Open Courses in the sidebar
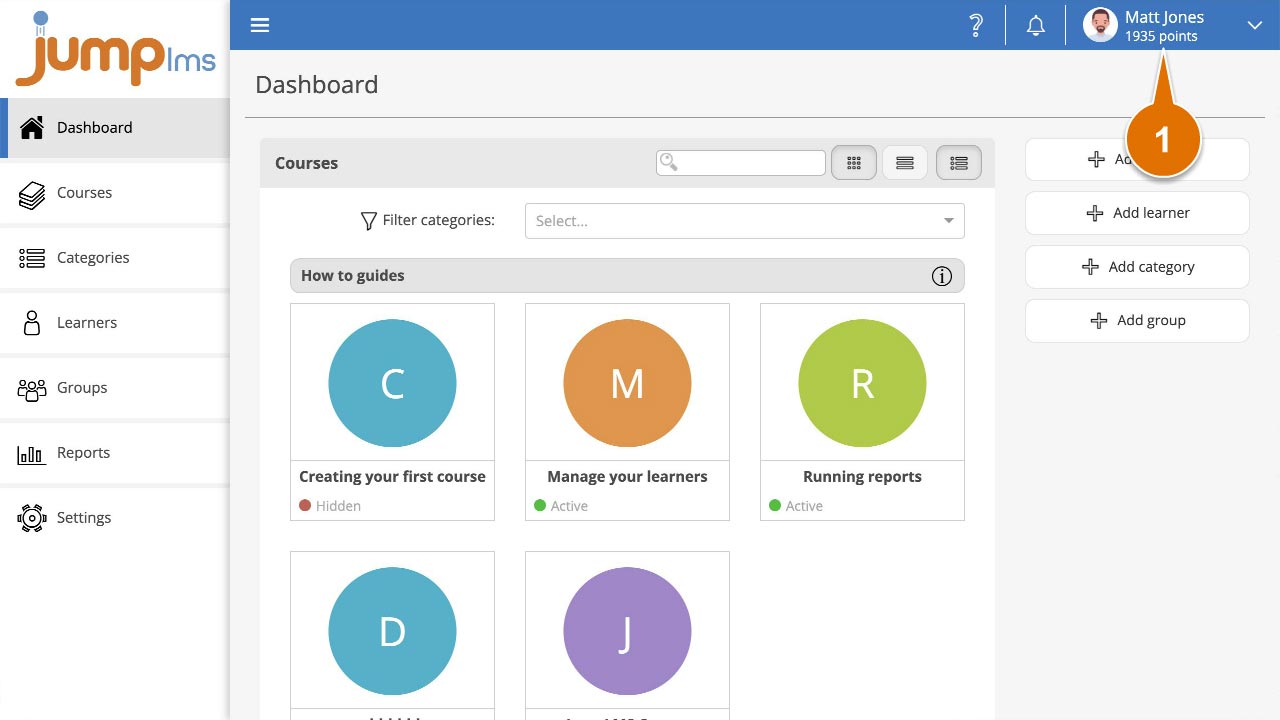Image resolution: width=1280 pixels, height=720 pixels. pos(115,193)
